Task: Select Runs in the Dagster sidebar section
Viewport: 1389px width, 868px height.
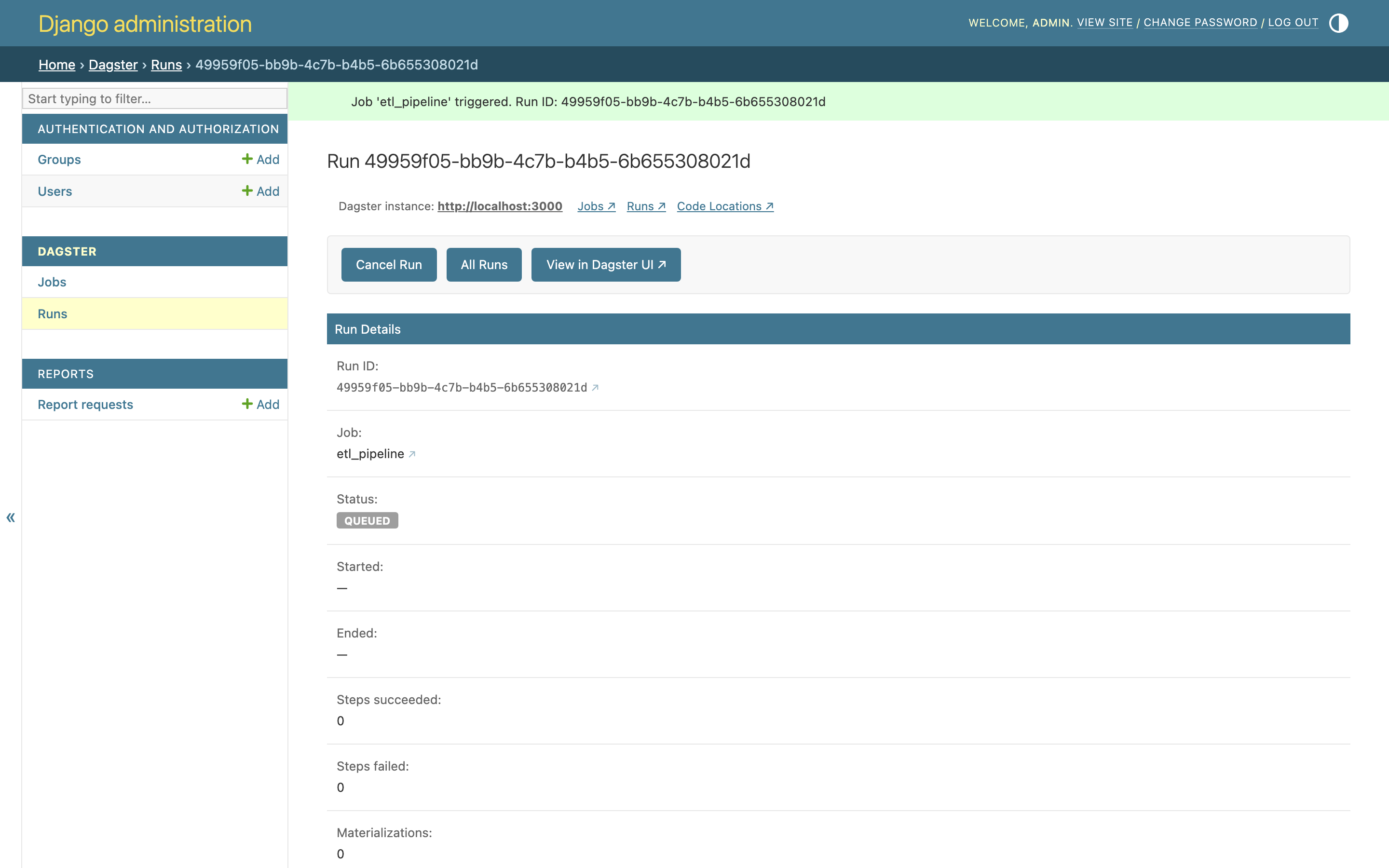Action: click(x=53, y=314)
